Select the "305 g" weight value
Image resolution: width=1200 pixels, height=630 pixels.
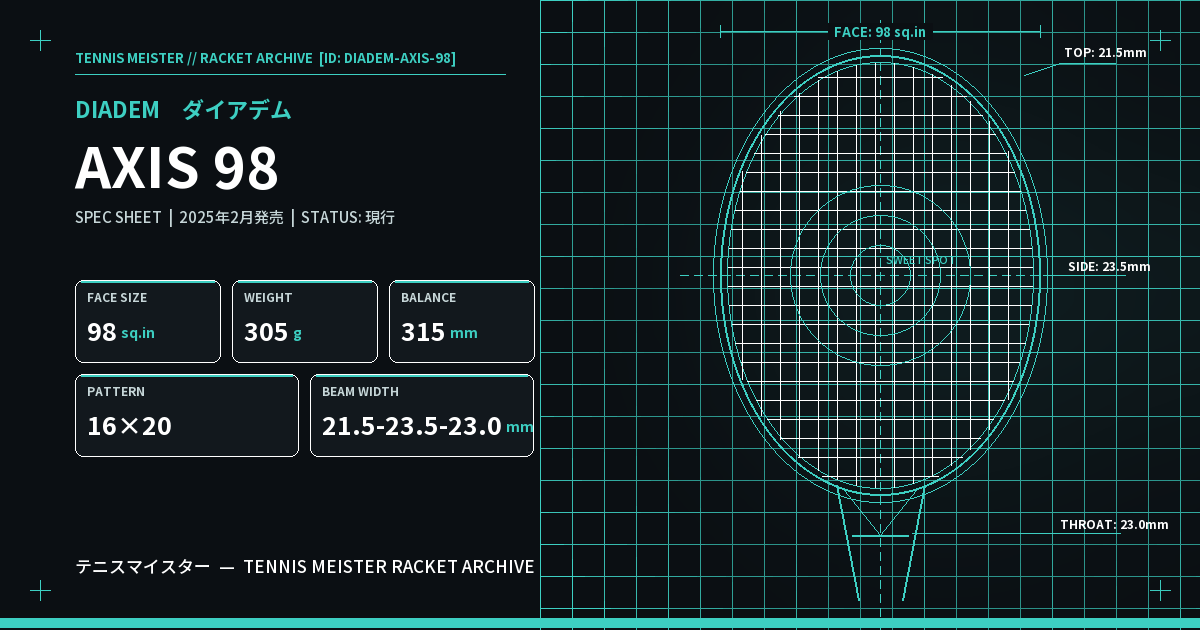pyautogui.click(x=273, y=332)
